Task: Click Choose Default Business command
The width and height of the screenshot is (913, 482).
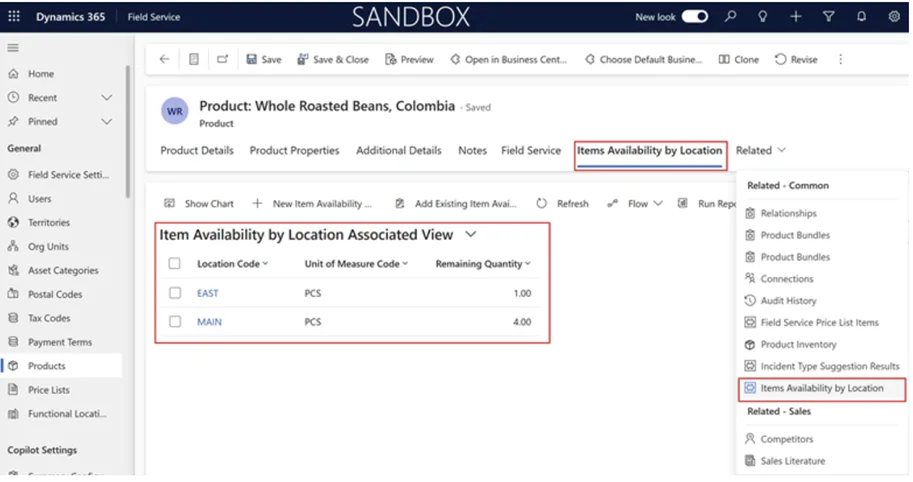Action: 643,59
